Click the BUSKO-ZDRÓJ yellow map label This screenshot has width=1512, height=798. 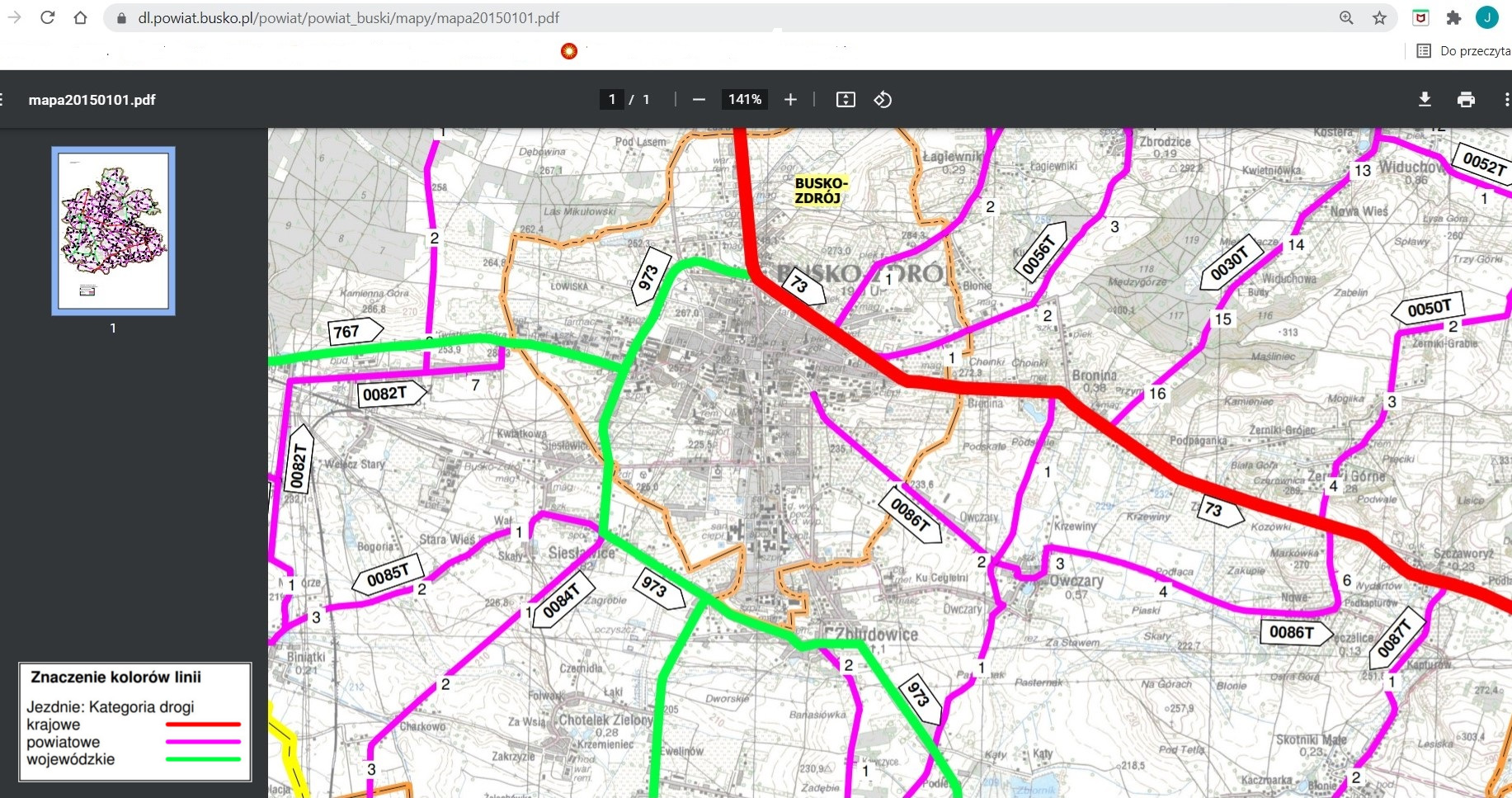(x=820, y=191)
